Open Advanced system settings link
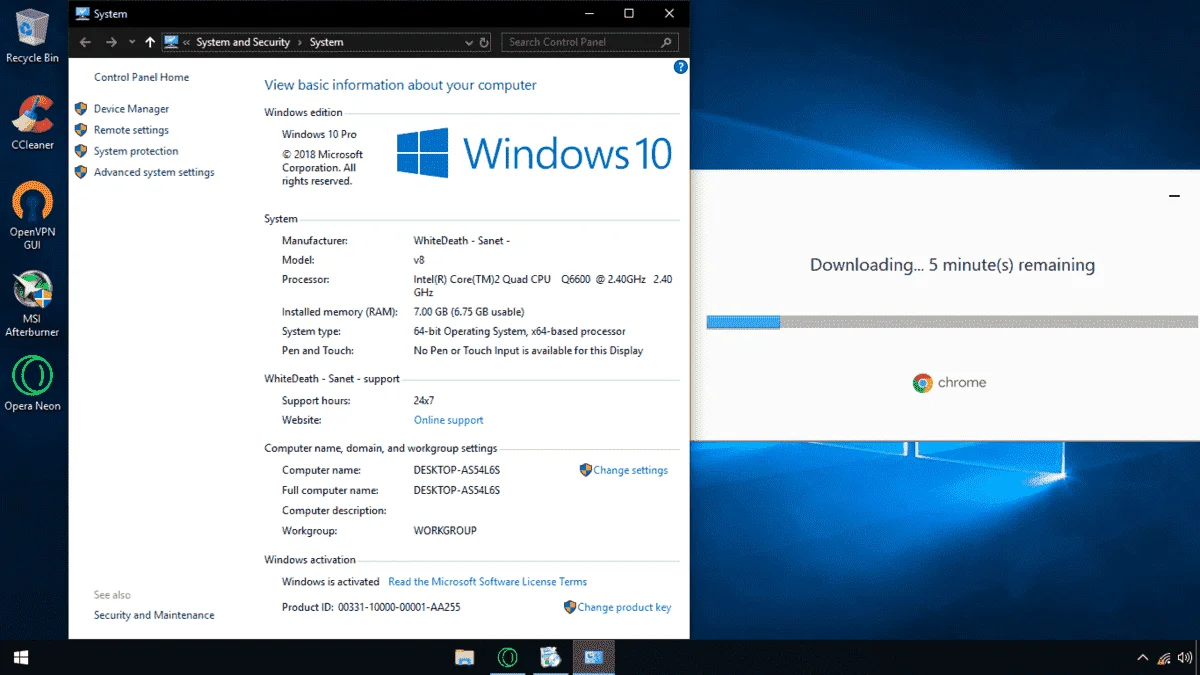The width and height of the screenshot is (1200, 675). click(x=154, y=172)
